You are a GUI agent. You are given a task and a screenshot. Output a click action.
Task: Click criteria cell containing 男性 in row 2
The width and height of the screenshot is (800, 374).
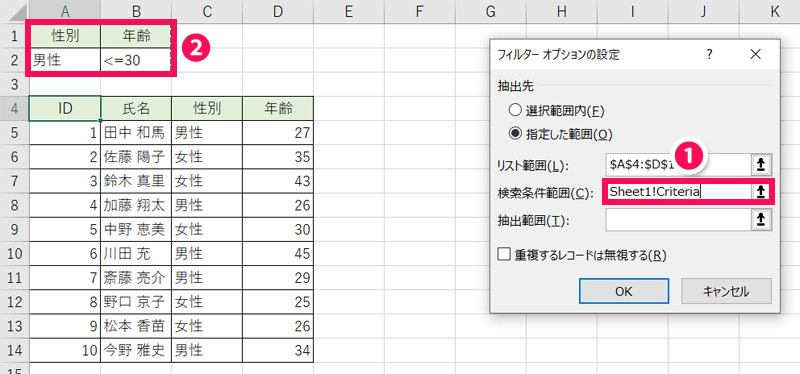coord(65,60)
